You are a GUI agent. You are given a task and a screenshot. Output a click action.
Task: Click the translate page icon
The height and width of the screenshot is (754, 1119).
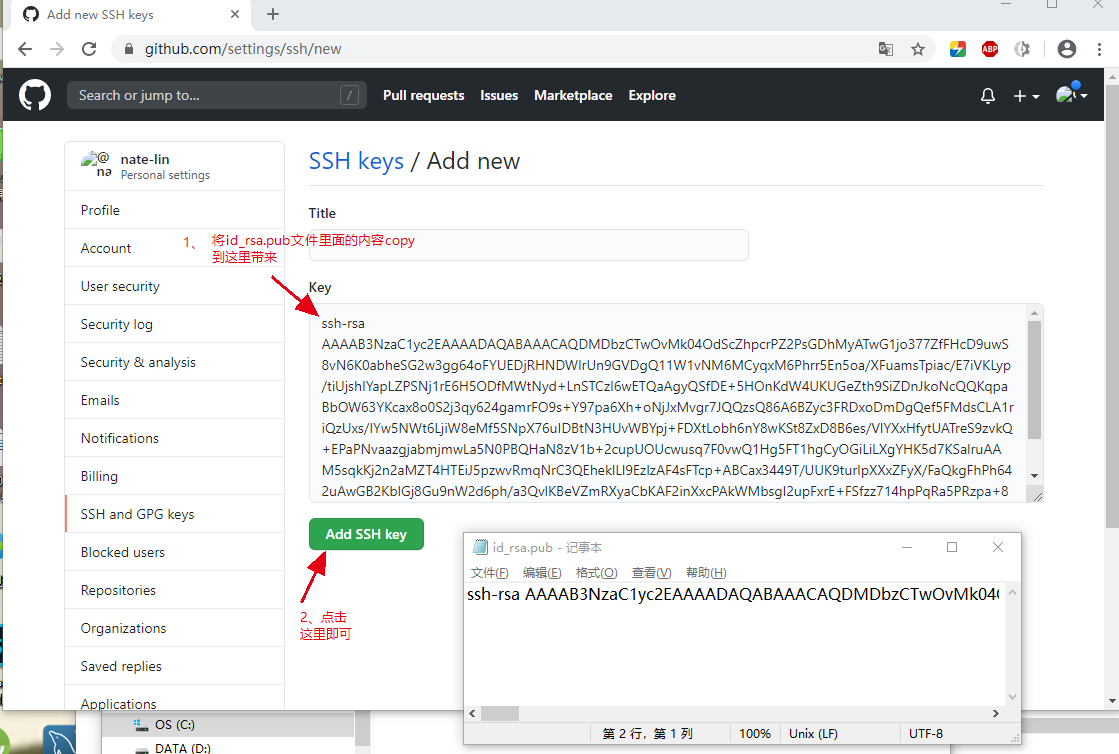886,49
